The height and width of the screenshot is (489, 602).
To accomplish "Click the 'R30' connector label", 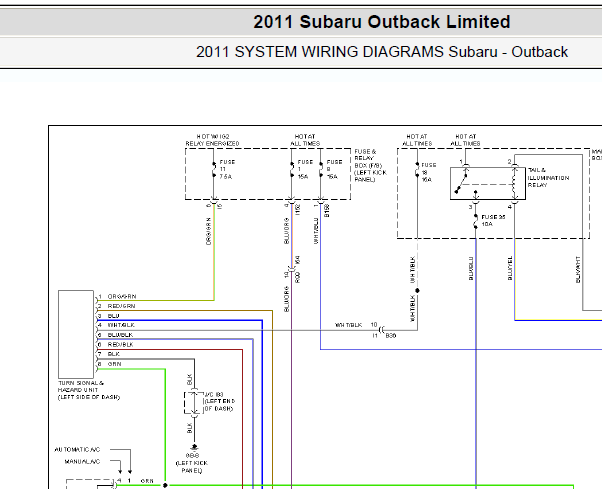I will tap(298, 278).
